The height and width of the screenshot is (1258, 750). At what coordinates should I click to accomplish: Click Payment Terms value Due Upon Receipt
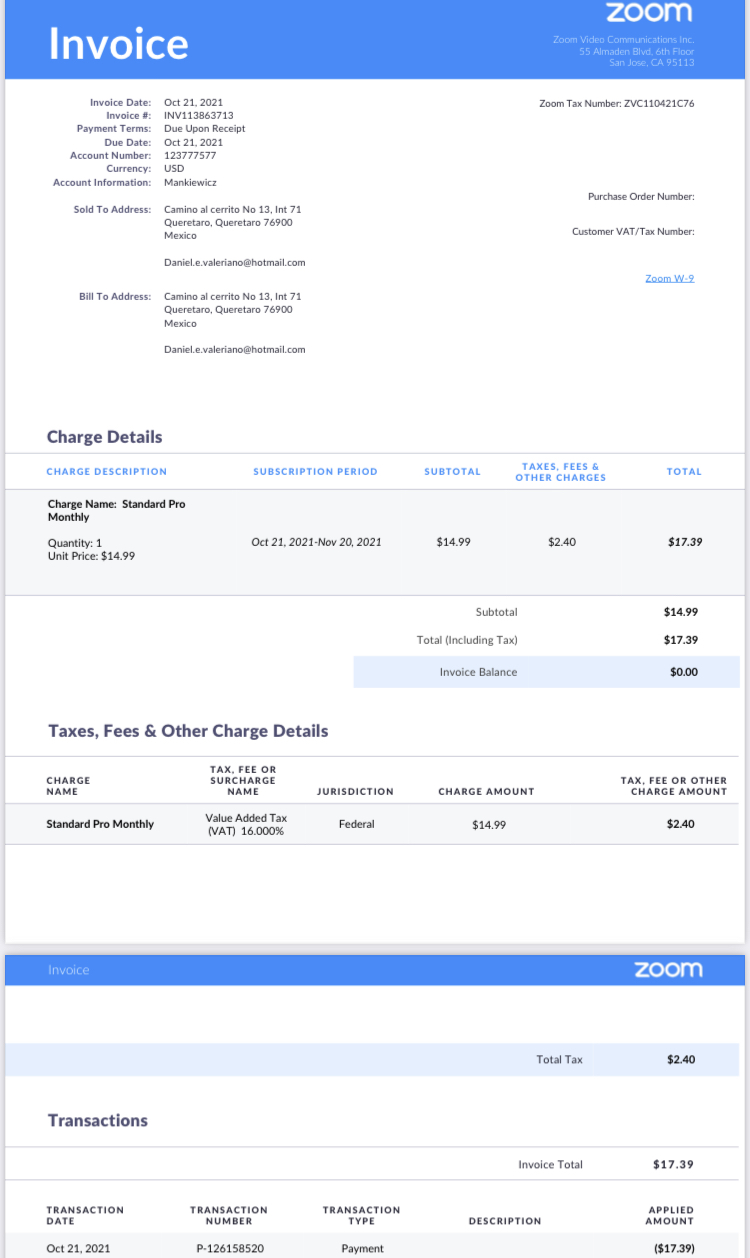click(x=205, y=129)
